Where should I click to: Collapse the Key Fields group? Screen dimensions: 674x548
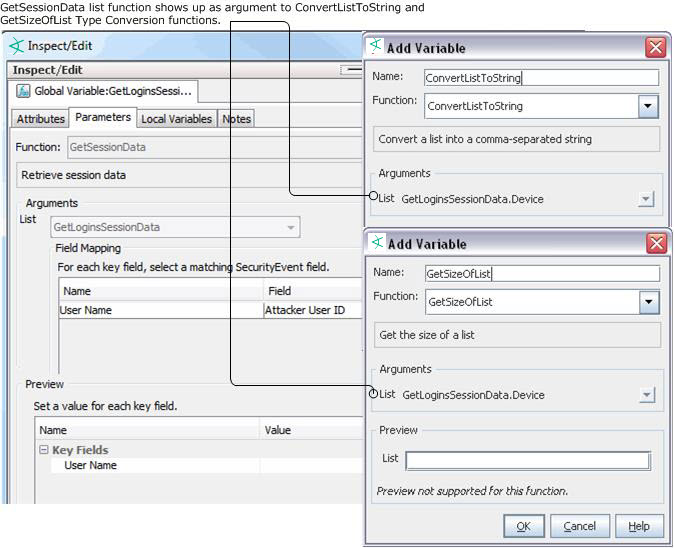tap(43, 450)
